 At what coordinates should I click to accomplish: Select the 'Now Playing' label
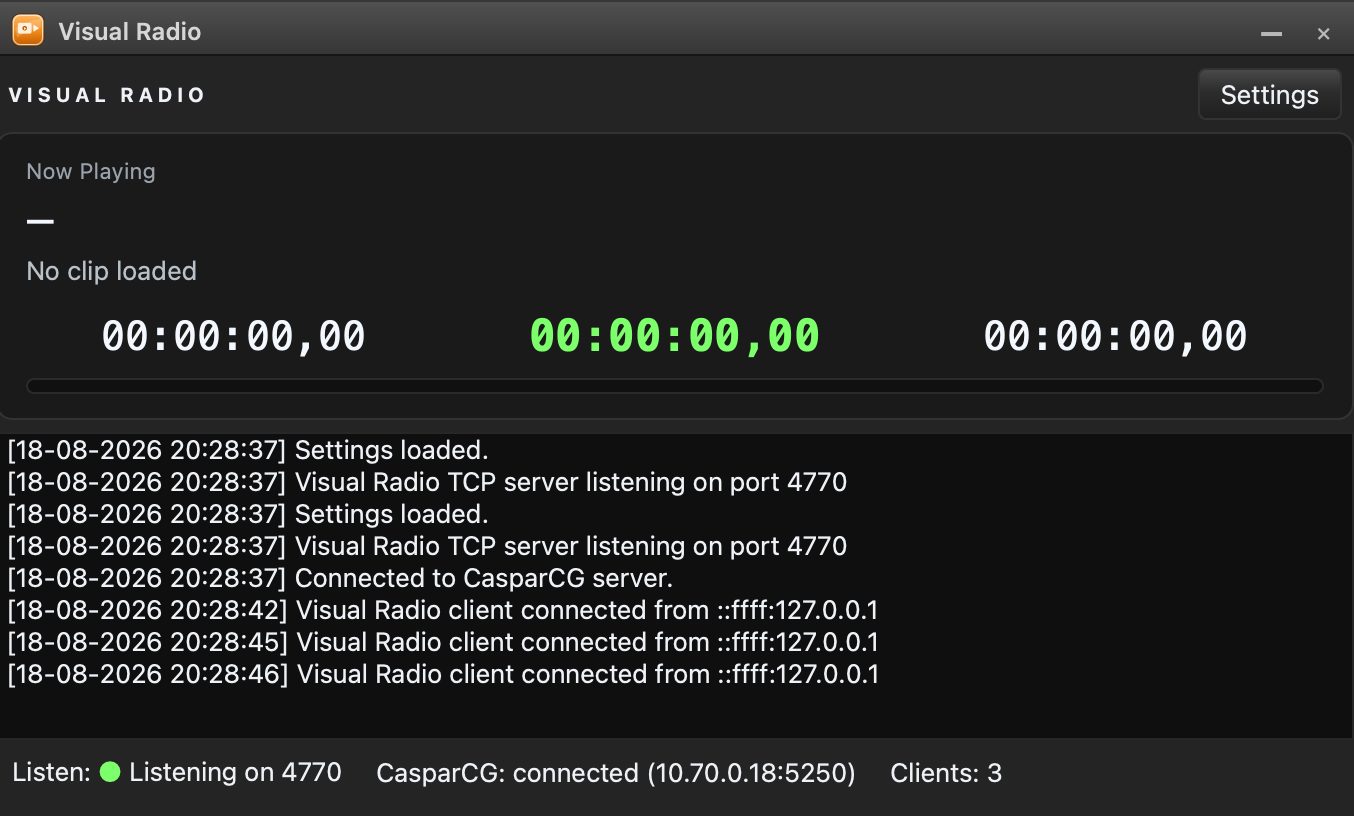(91, 171)
